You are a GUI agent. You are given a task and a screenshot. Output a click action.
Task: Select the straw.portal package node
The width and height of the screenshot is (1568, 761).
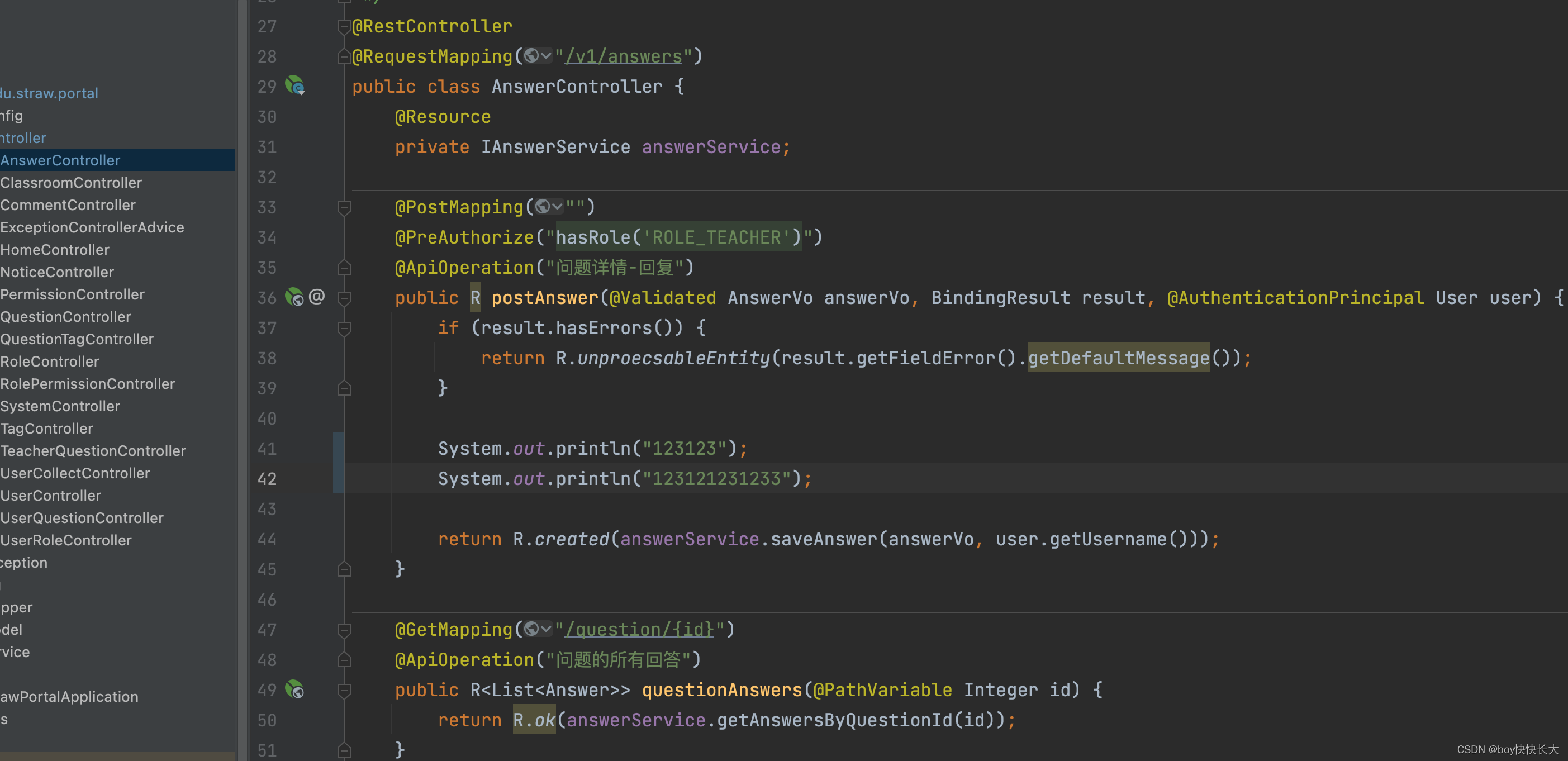49,93
